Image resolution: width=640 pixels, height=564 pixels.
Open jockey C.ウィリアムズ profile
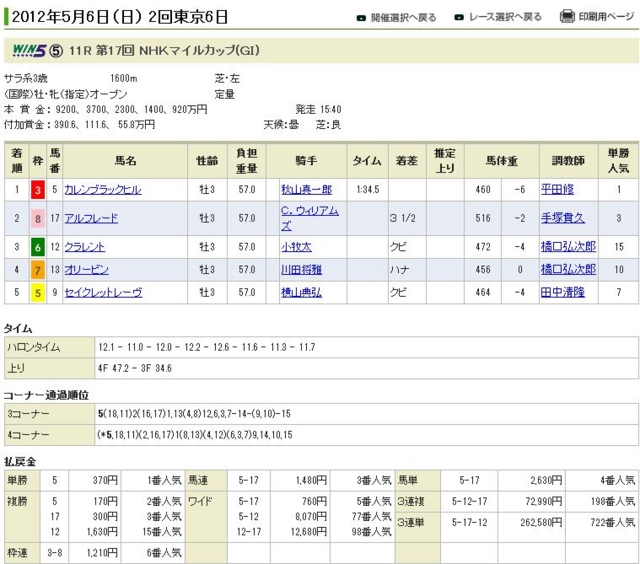pos(310,218)
